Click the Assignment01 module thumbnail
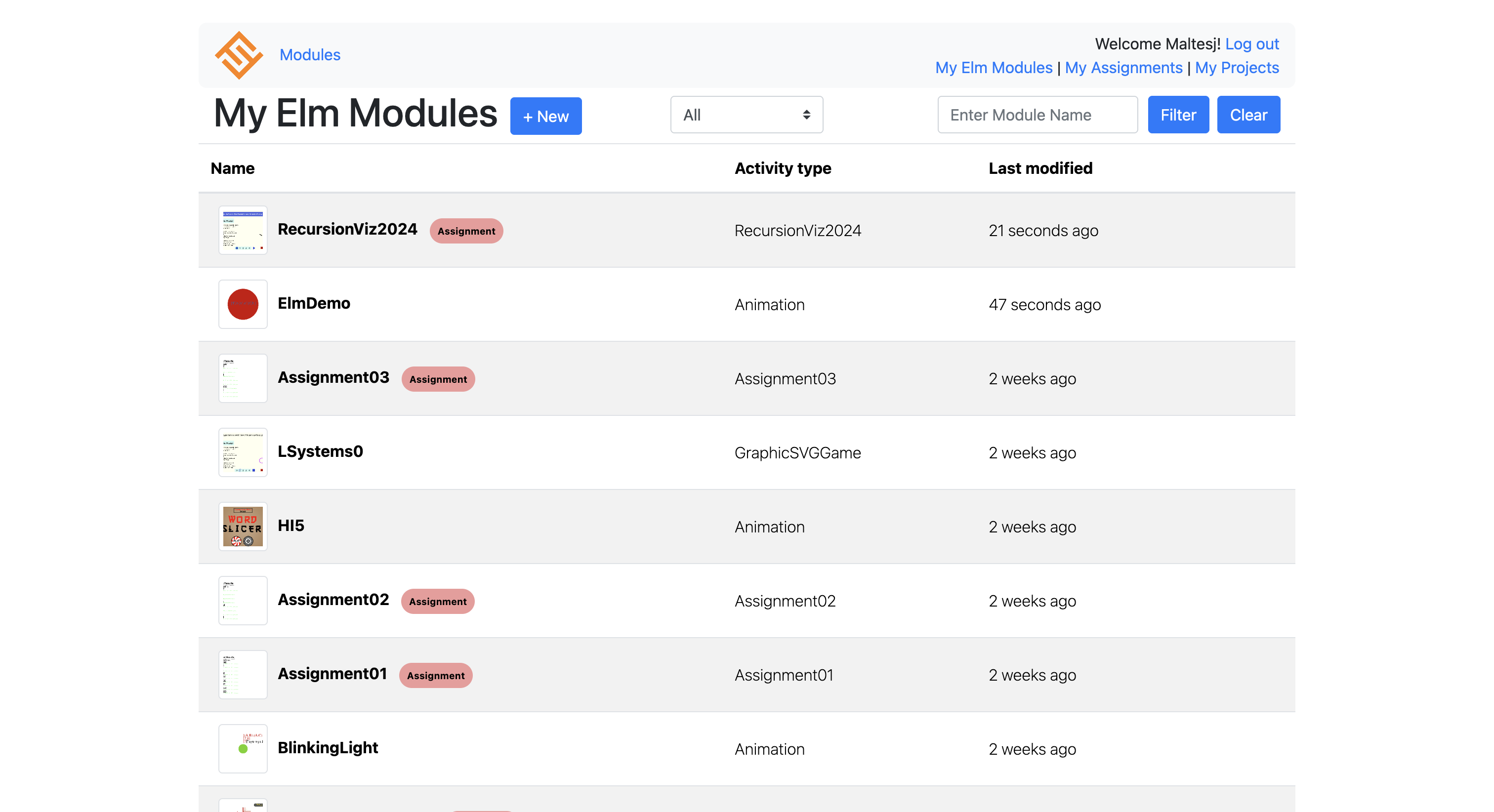The width and height of the screenshot is (1494, 812). [243, 675]
